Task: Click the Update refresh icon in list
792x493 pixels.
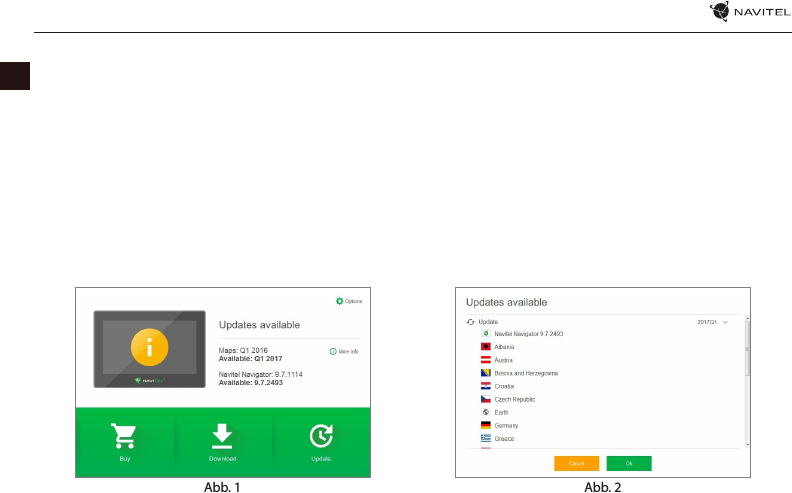Action: 471,322
